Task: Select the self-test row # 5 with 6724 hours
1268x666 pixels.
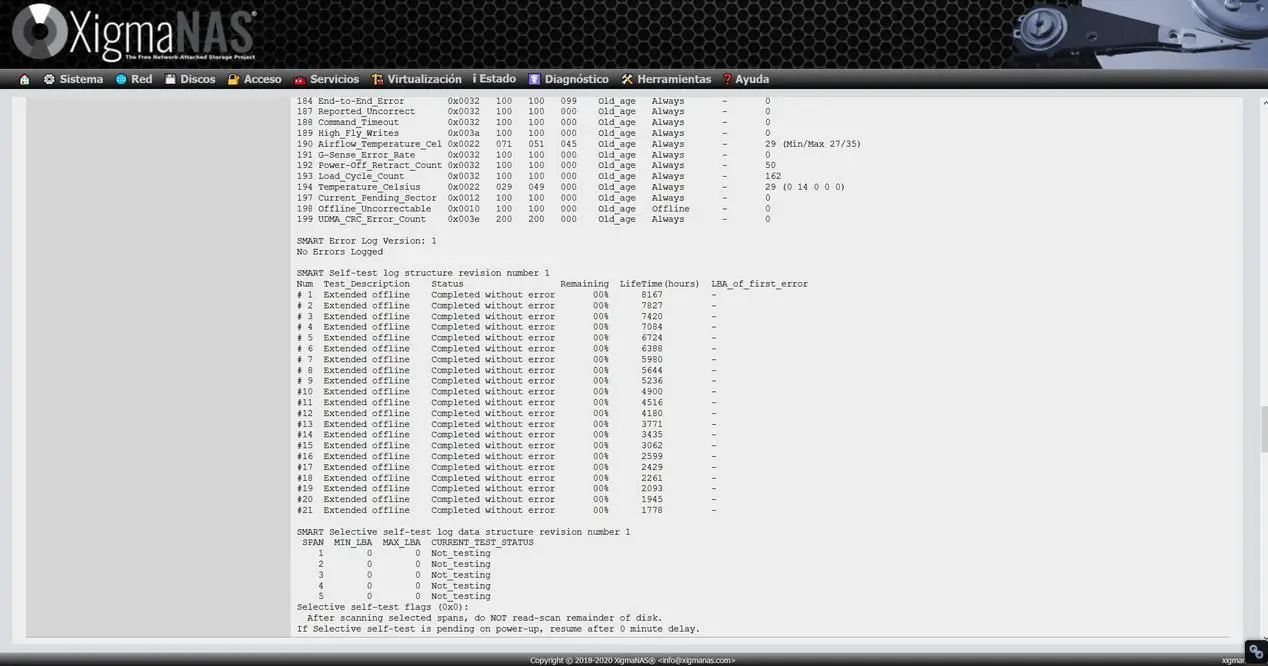Action: pyautogui.click(x=506, y=338)
